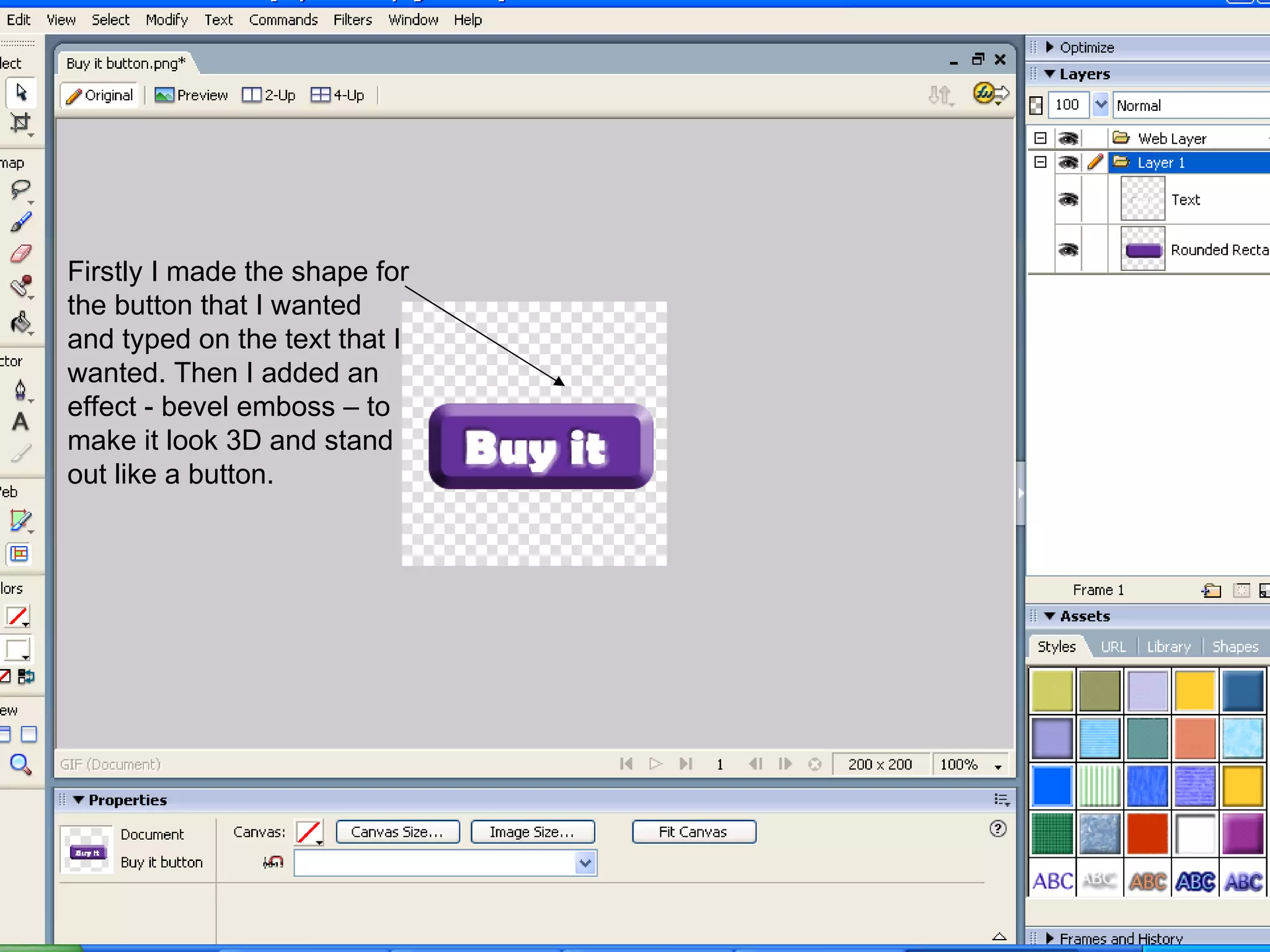This screenshot has height=952, width=1270.
Task: Apply the red style swatch
Action: point(1147,834)
